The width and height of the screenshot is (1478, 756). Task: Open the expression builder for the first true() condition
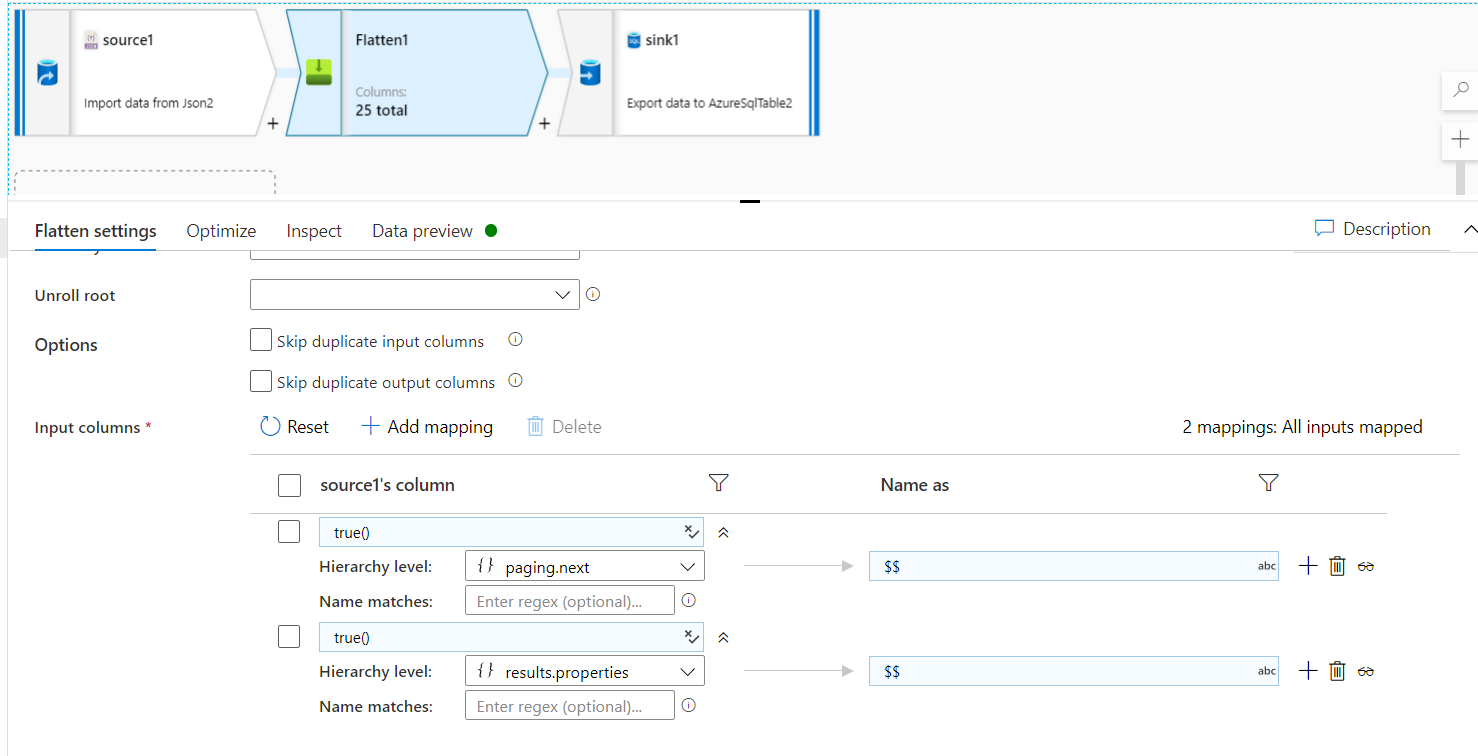tap(689, 532)
